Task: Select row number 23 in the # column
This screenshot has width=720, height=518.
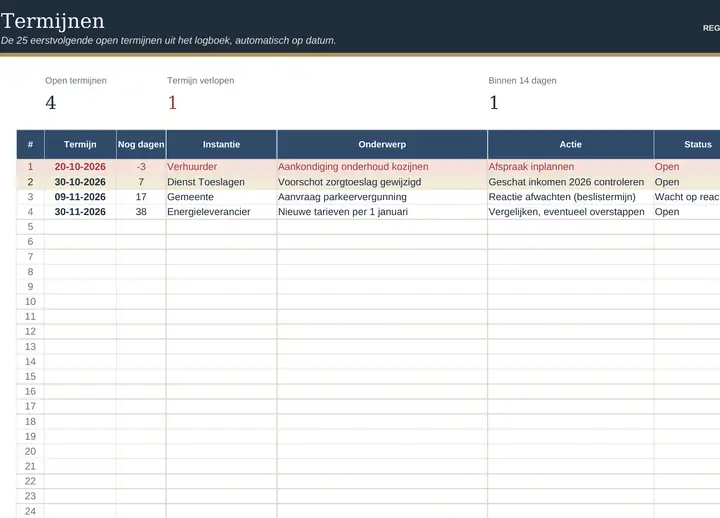Action: click(x=30, y=496)
